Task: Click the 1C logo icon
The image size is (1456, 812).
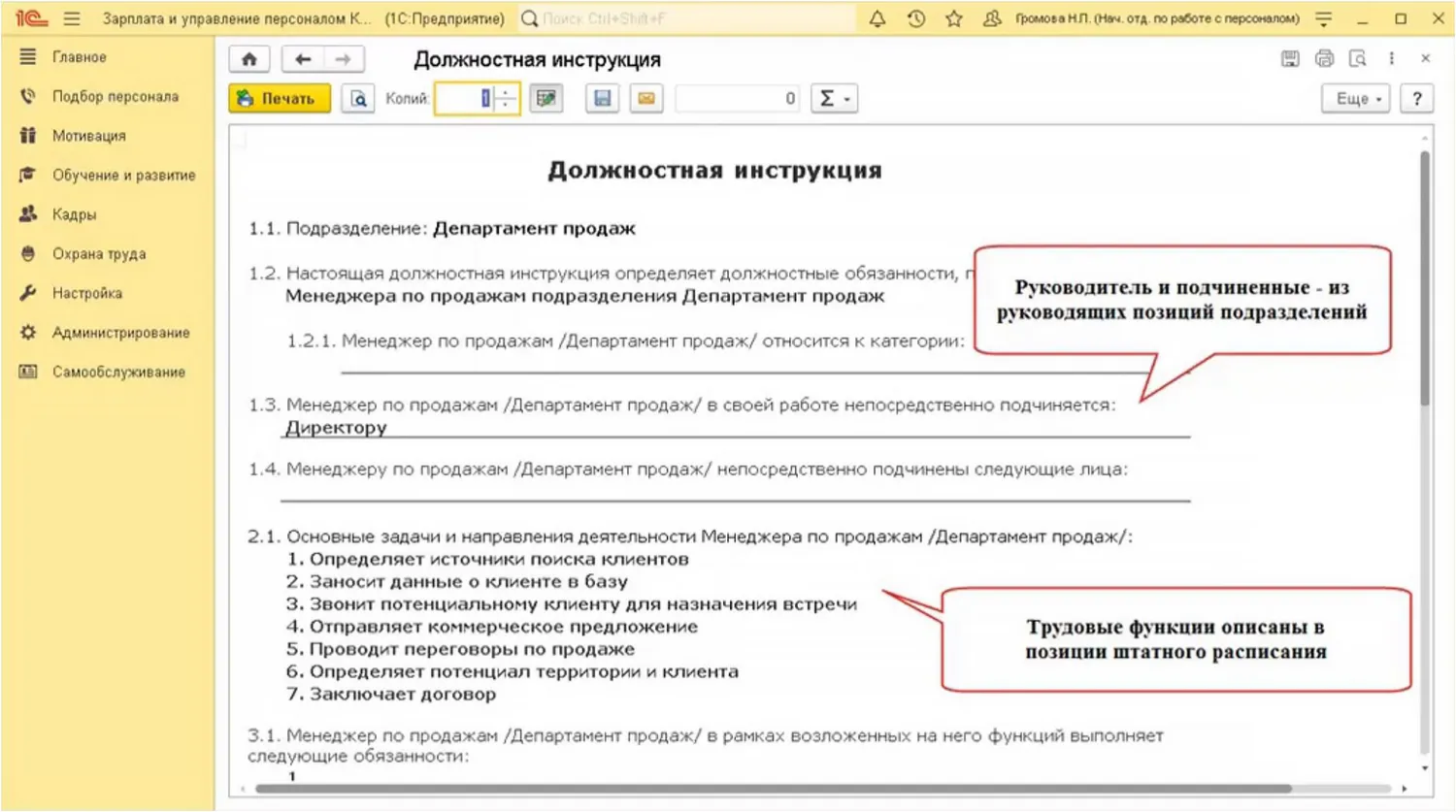Action: (x=31, y=18)
